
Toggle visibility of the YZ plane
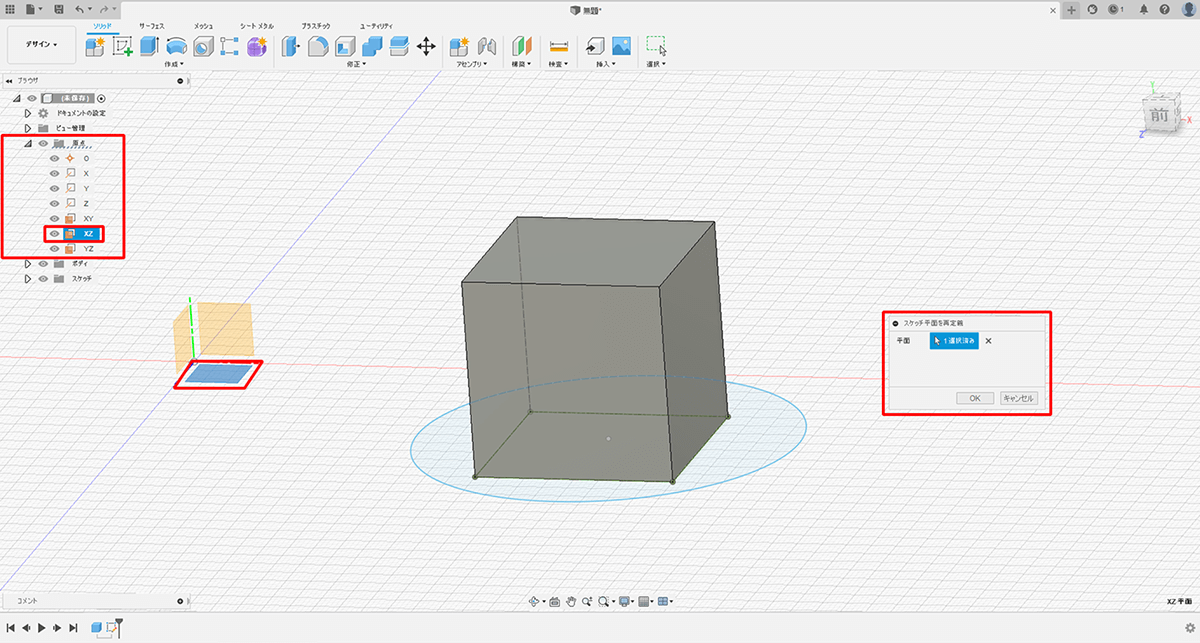[55, 248]
